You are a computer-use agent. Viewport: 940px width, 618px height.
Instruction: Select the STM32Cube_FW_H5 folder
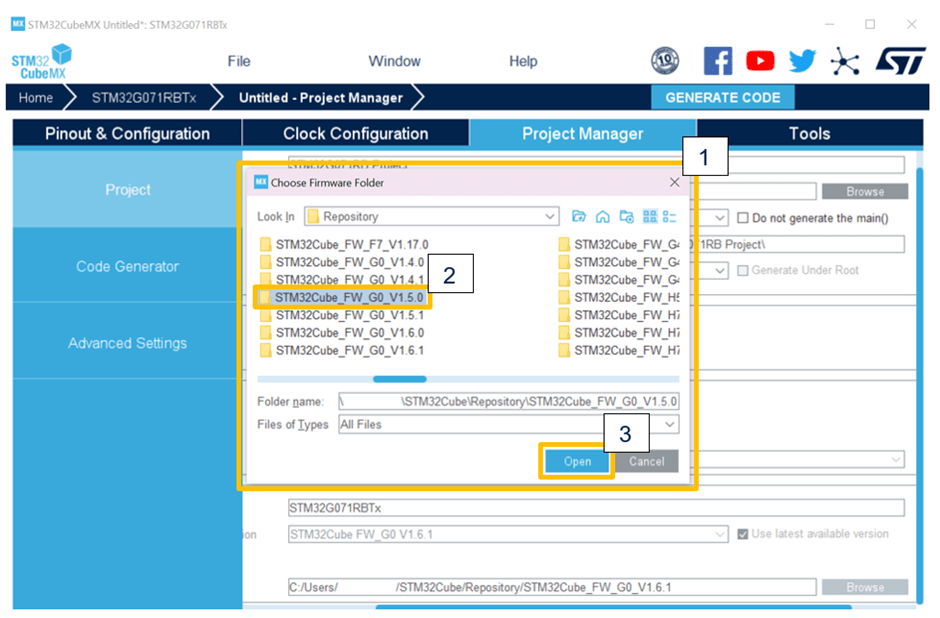coord(619,297)
